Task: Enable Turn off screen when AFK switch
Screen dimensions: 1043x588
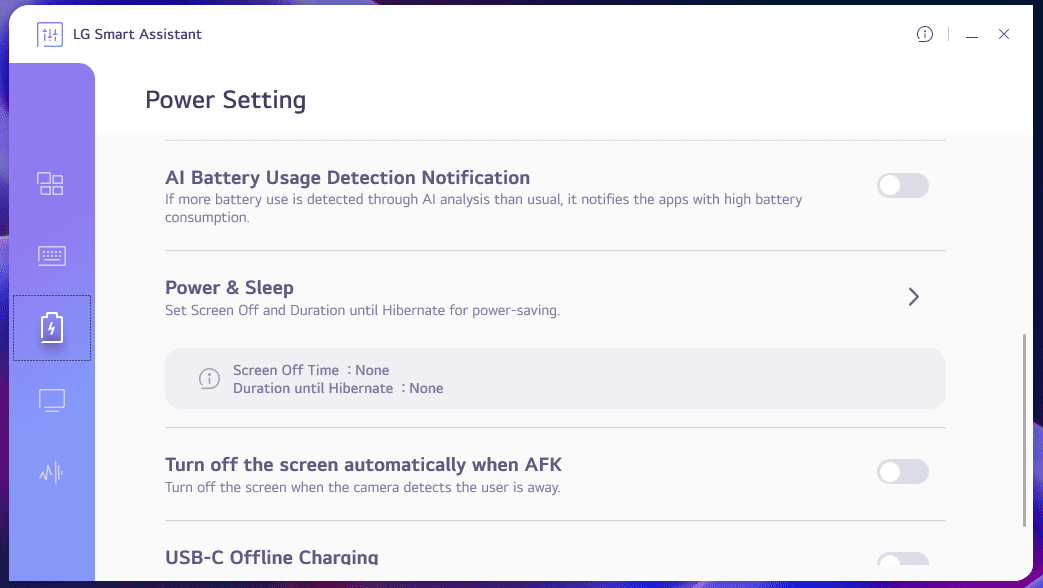Action: click(903, 472)
